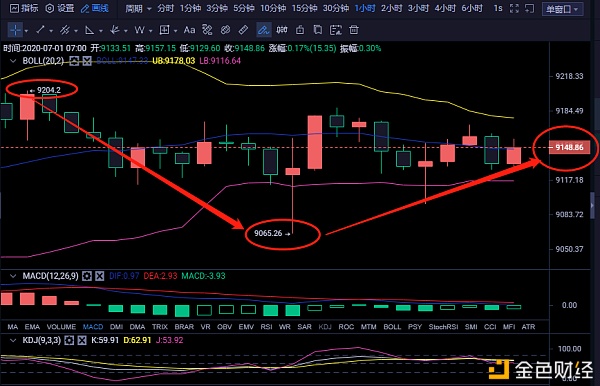
Task: Click the 9148.86 current price label
Action: [569, 147]
